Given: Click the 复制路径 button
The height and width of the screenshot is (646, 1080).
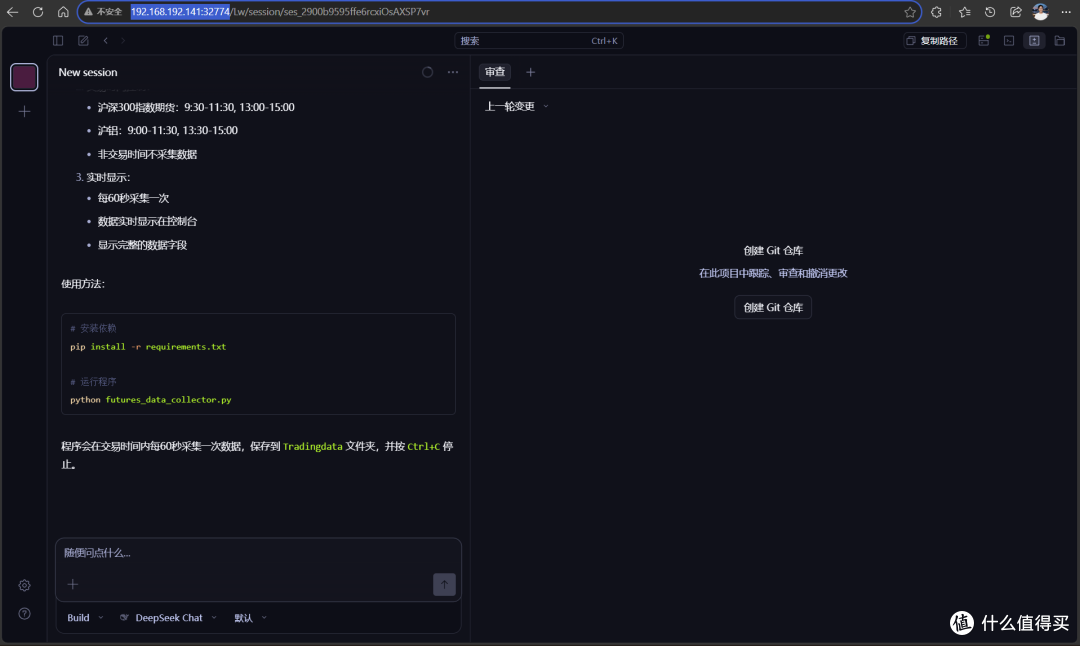Looking at the screenshot, I should point(934,41).
